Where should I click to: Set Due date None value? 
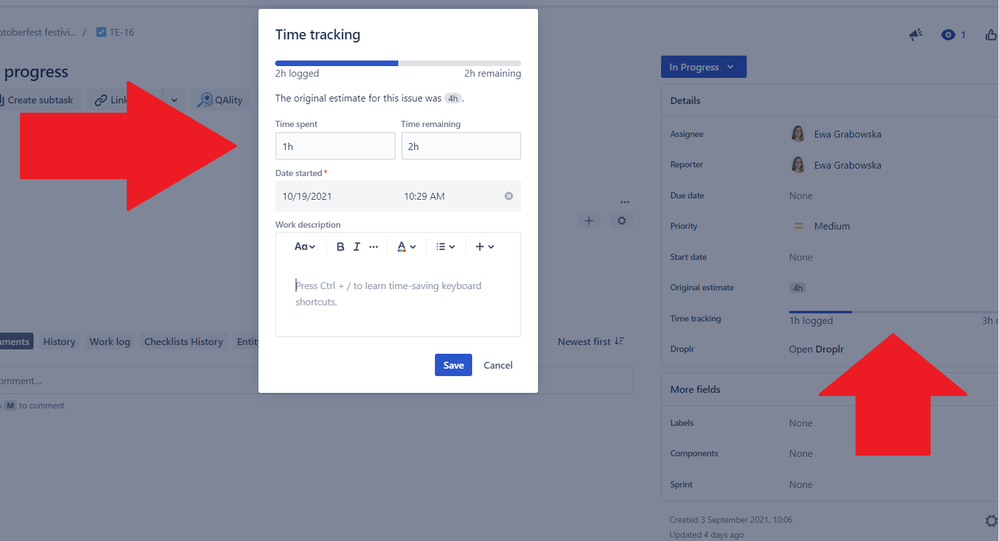pyautogui.click(x=801, y=196)
